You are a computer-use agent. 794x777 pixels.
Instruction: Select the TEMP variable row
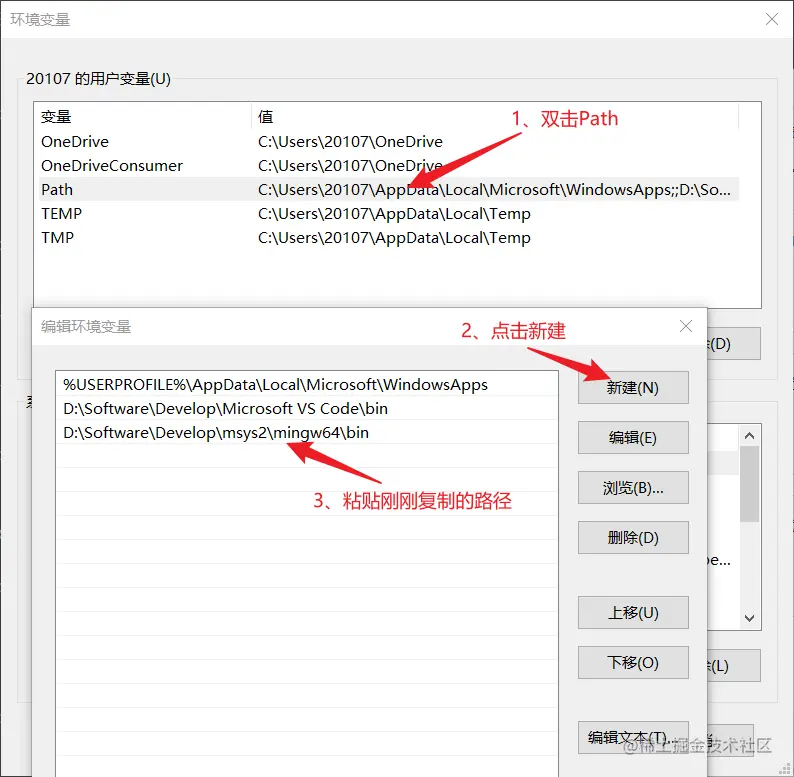[x=389, y=214]
